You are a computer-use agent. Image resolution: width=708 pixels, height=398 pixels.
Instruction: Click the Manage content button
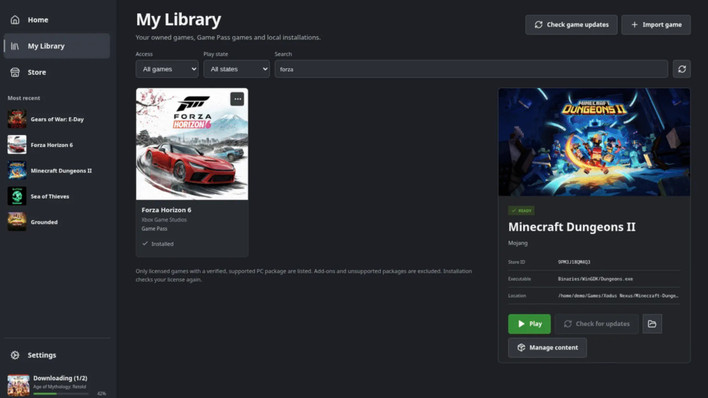point(547,348)
